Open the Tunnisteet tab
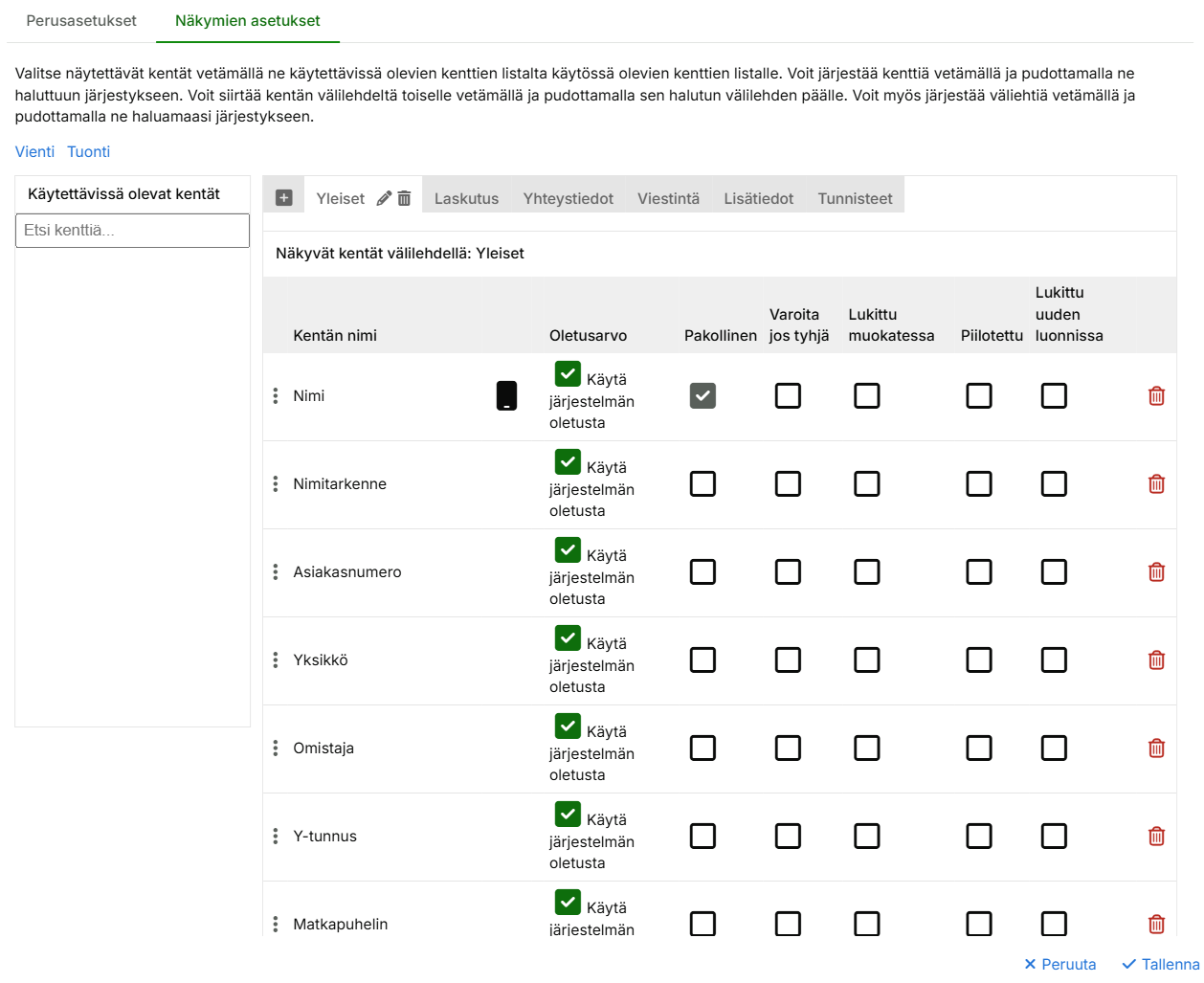 [x=855, y=198]
